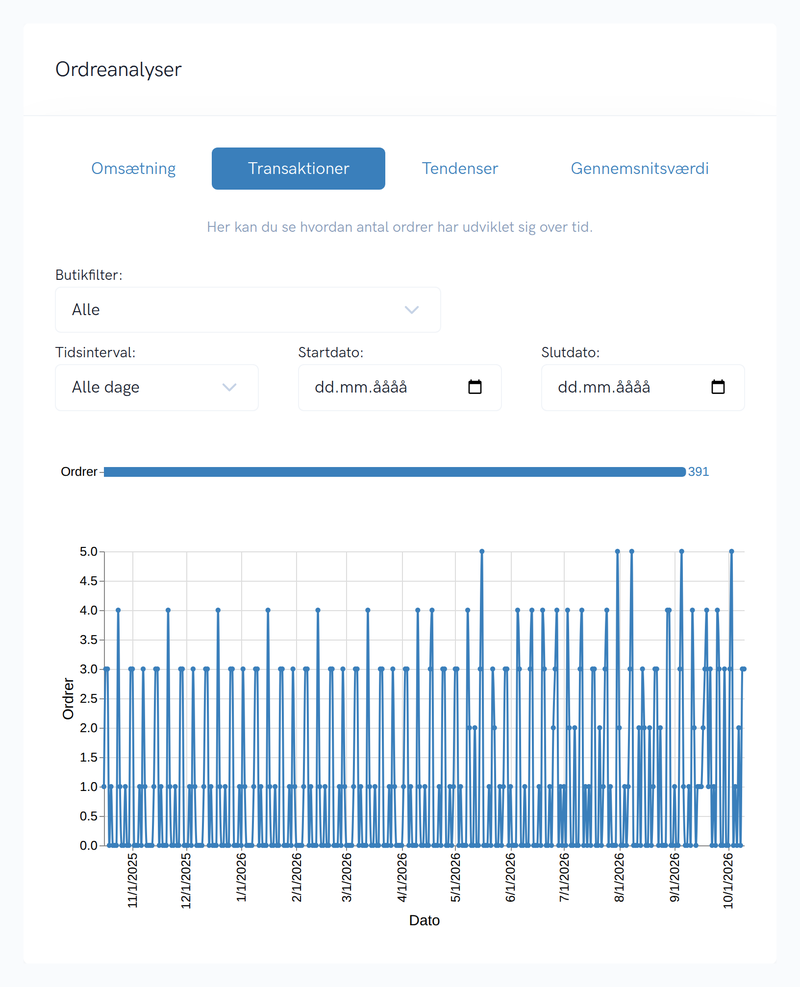Click the Ordreanalyser page heading

pos(118,69)
